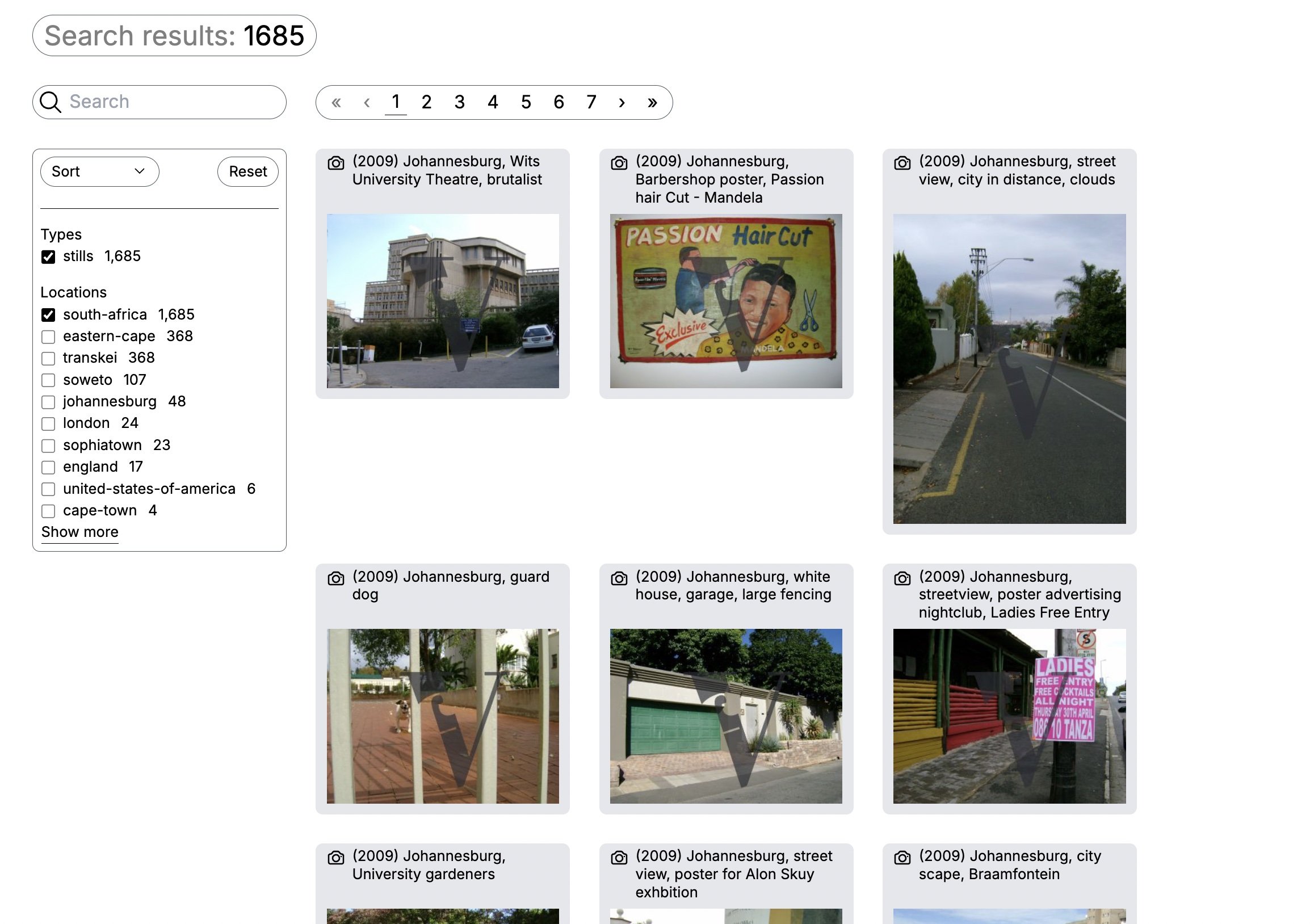Select the johannesburg location checkbox
Screen dimensions: 1310x924
tap(48, 402)
